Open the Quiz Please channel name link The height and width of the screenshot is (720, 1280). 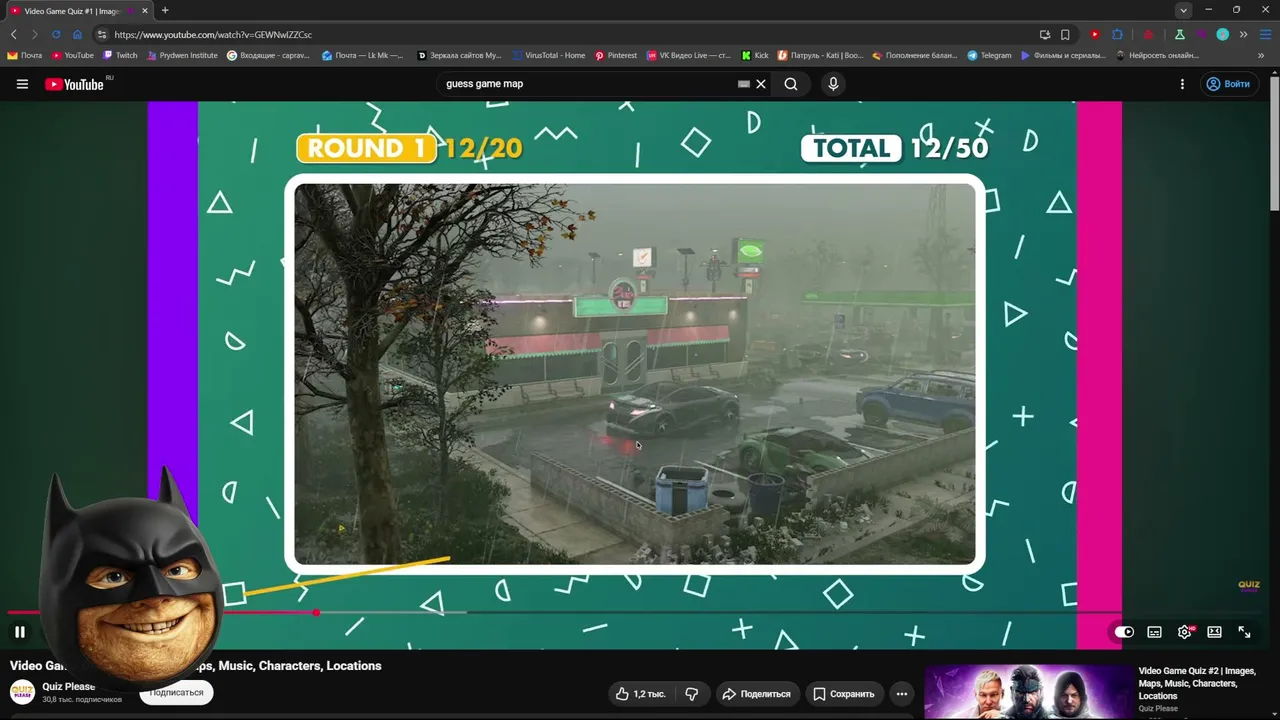[x=69, y=687]
